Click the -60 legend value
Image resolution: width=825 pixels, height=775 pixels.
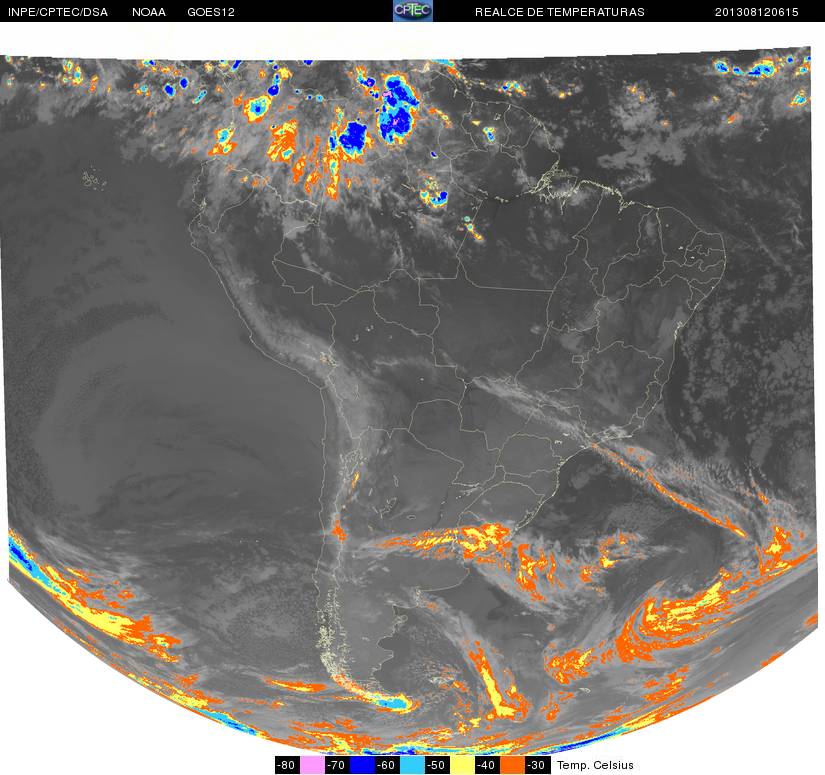[387, 765]
